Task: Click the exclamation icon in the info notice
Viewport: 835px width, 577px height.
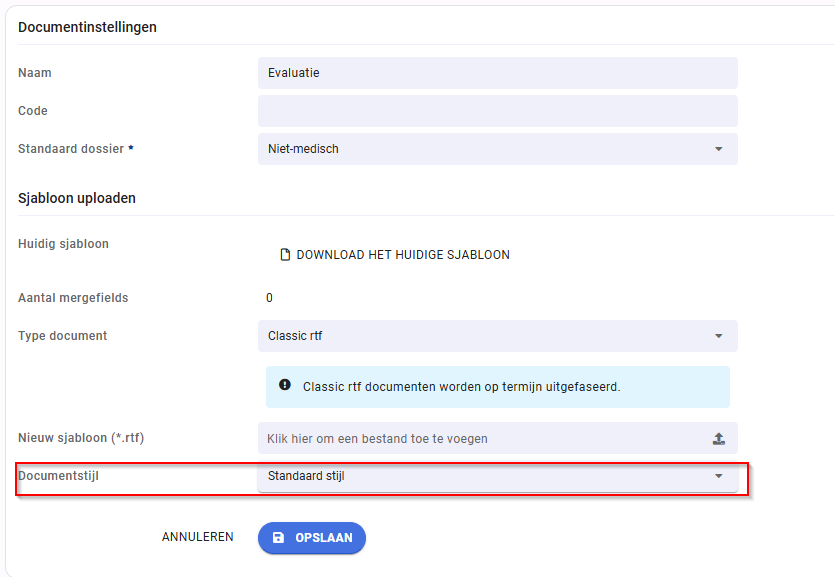Action: [285, 384]
